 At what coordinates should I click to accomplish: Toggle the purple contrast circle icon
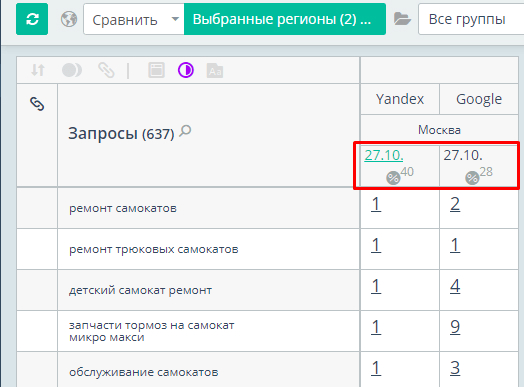click(185, 70)
